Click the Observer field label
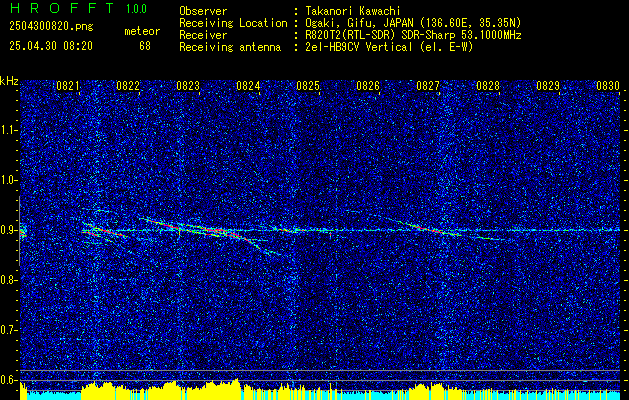The height and width of the screenshot is (400, 629). (203, 11)
